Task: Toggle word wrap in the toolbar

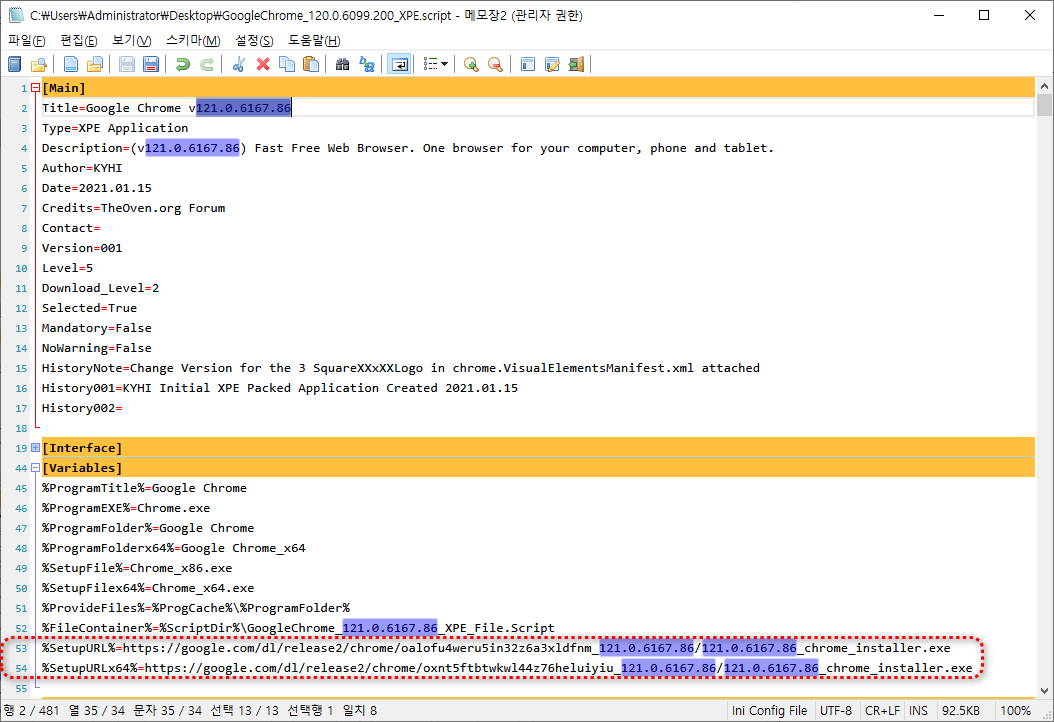Action: [x=399, y=65]
